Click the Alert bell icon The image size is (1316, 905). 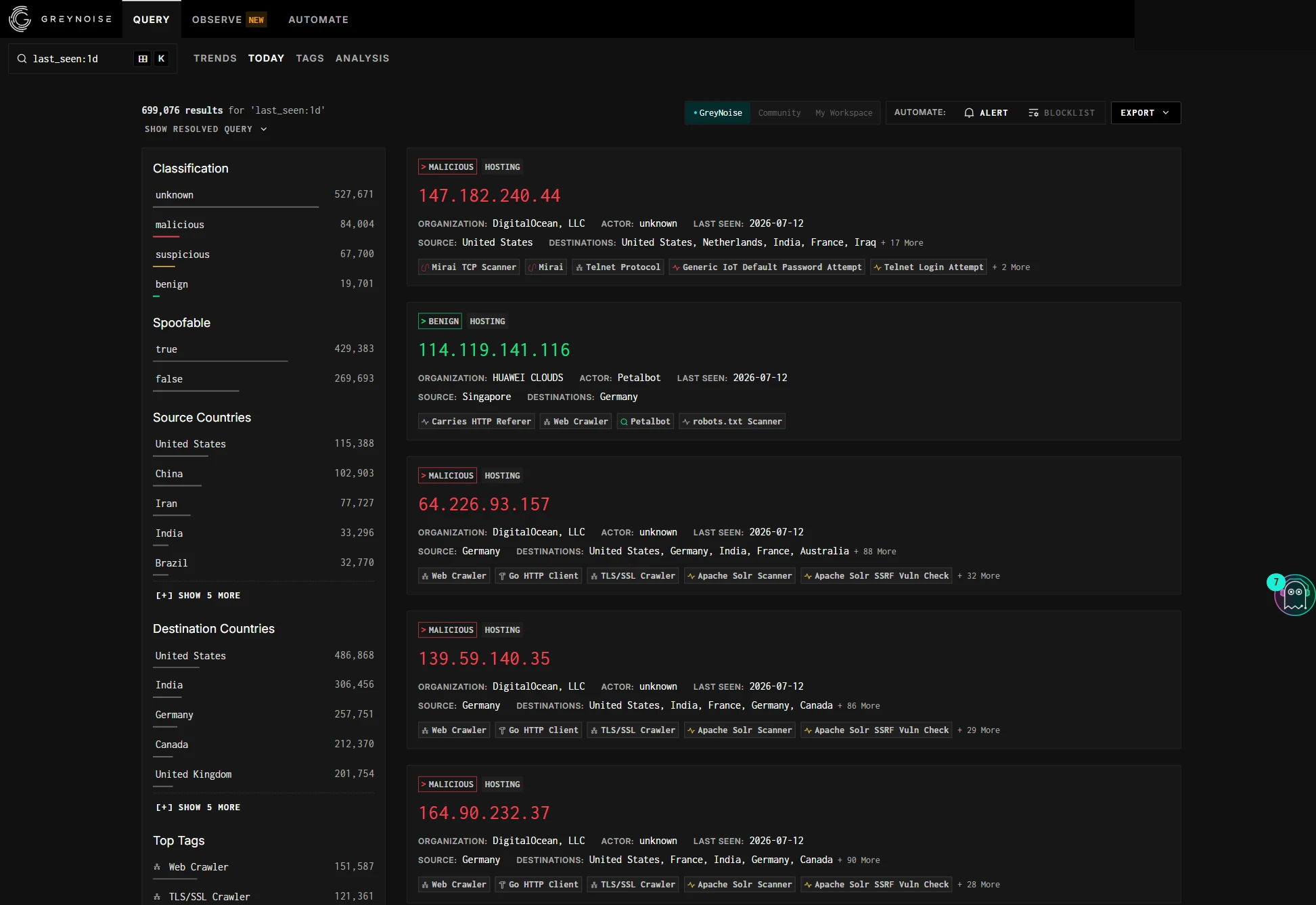(969, 113)
